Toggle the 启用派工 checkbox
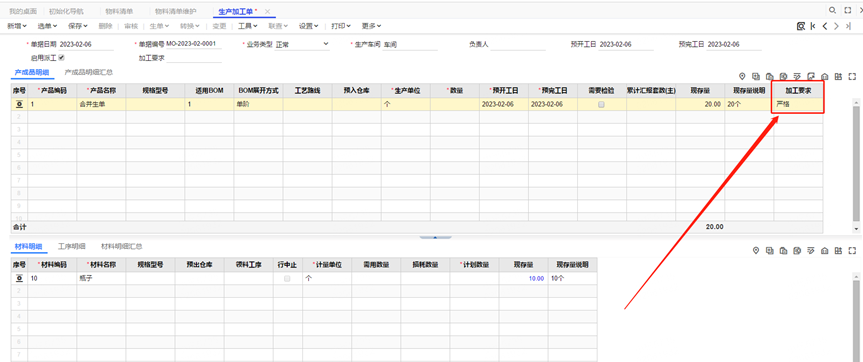Image resolution: width=863 pixels, height=362 pixels. click(x=62, y=57)
